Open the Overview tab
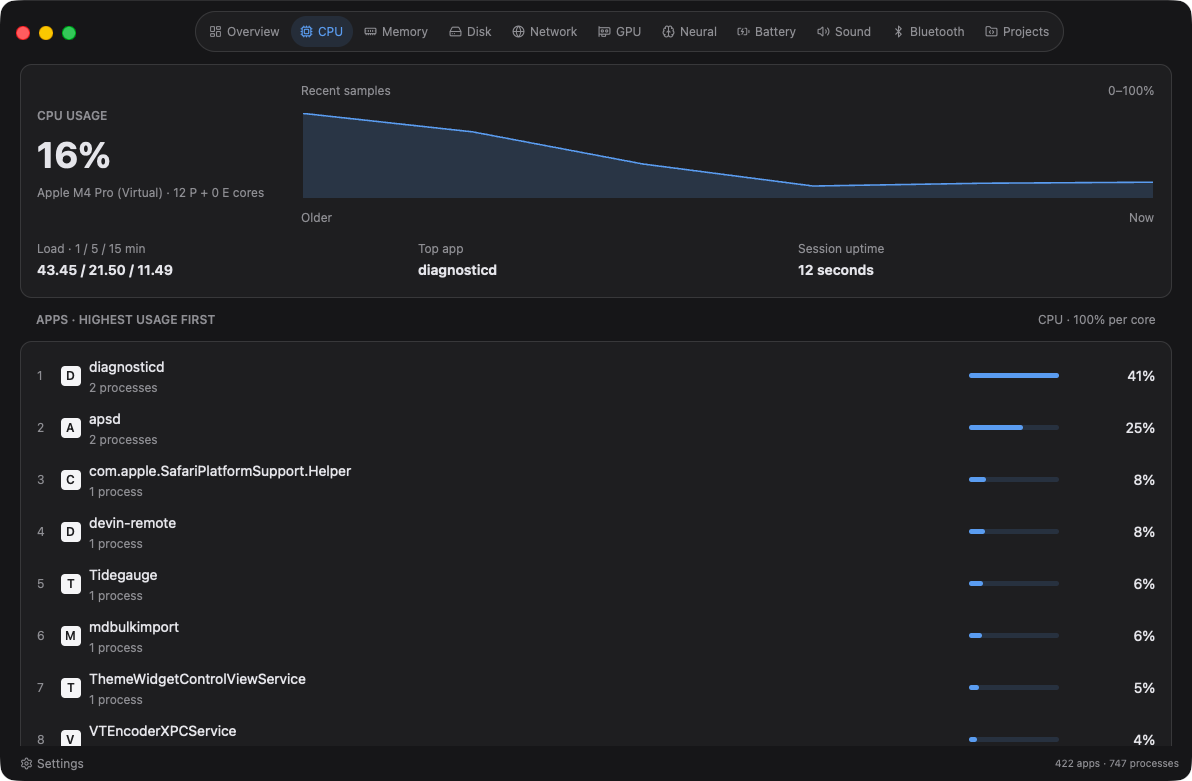1192x781 pixels. click(244, 32)
